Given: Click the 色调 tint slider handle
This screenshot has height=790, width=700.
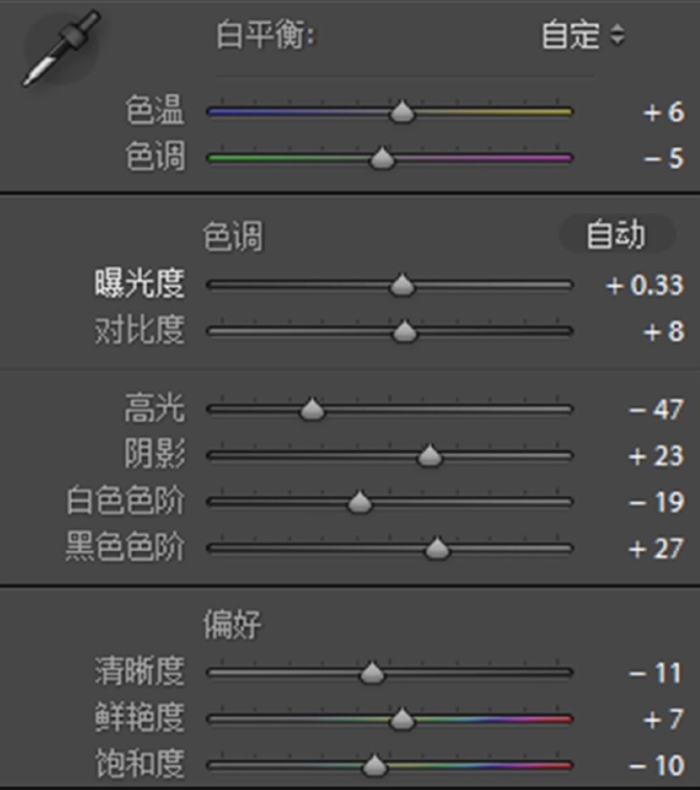Looking at the screenshot, I should point(382,158).
